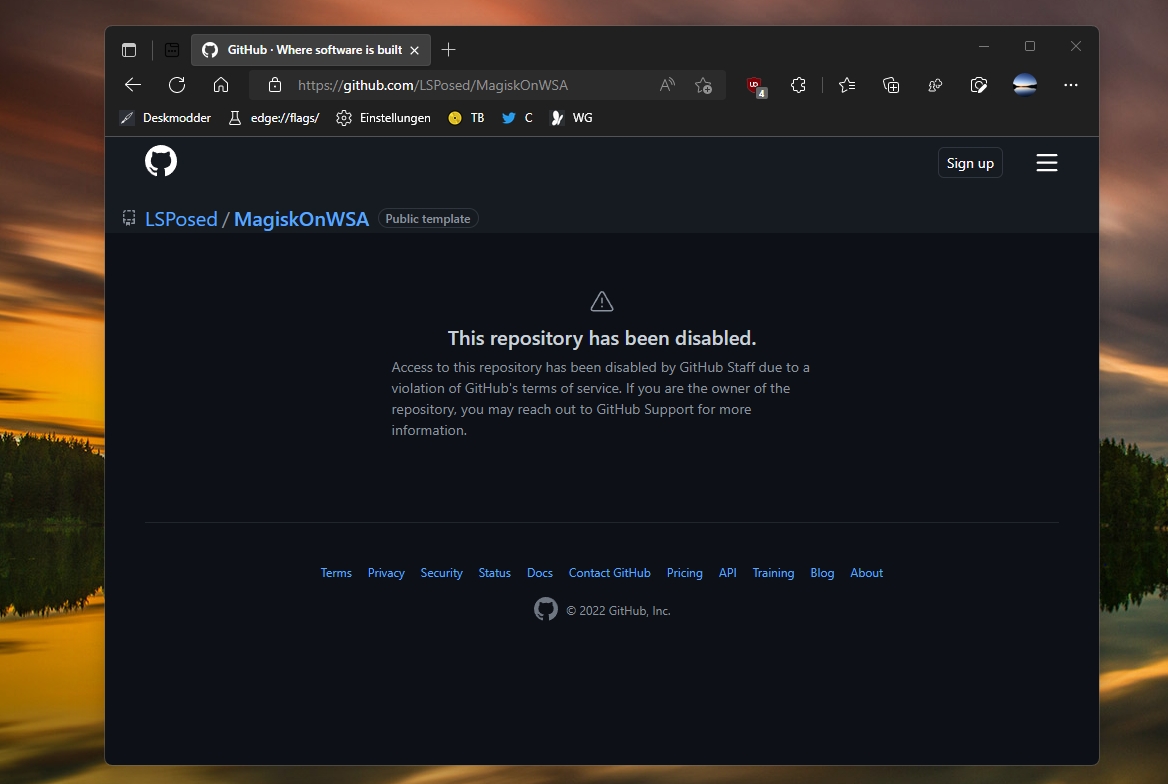Open Collections in the toolbar

(x=891, y=85)
